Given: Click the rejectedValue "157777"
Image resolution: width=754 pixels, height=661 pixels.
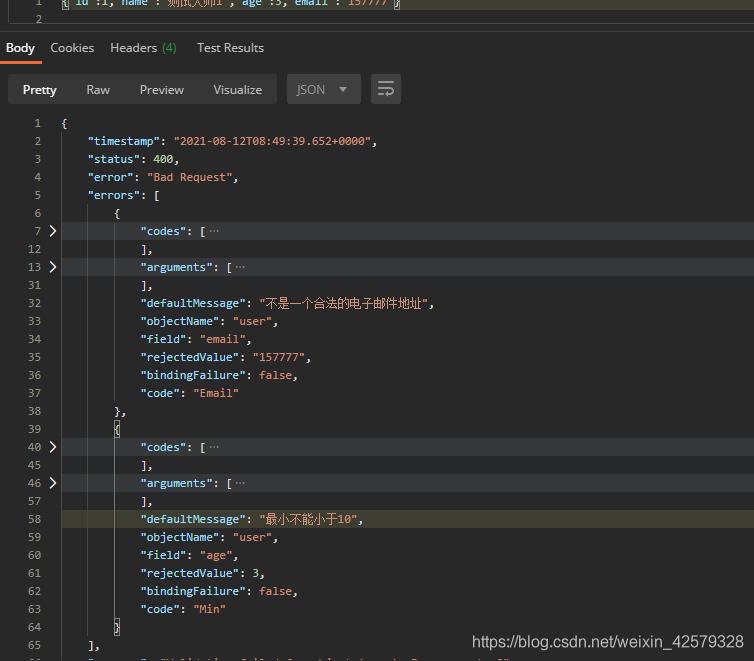Looking at the screenshot, I should [278, 357].
